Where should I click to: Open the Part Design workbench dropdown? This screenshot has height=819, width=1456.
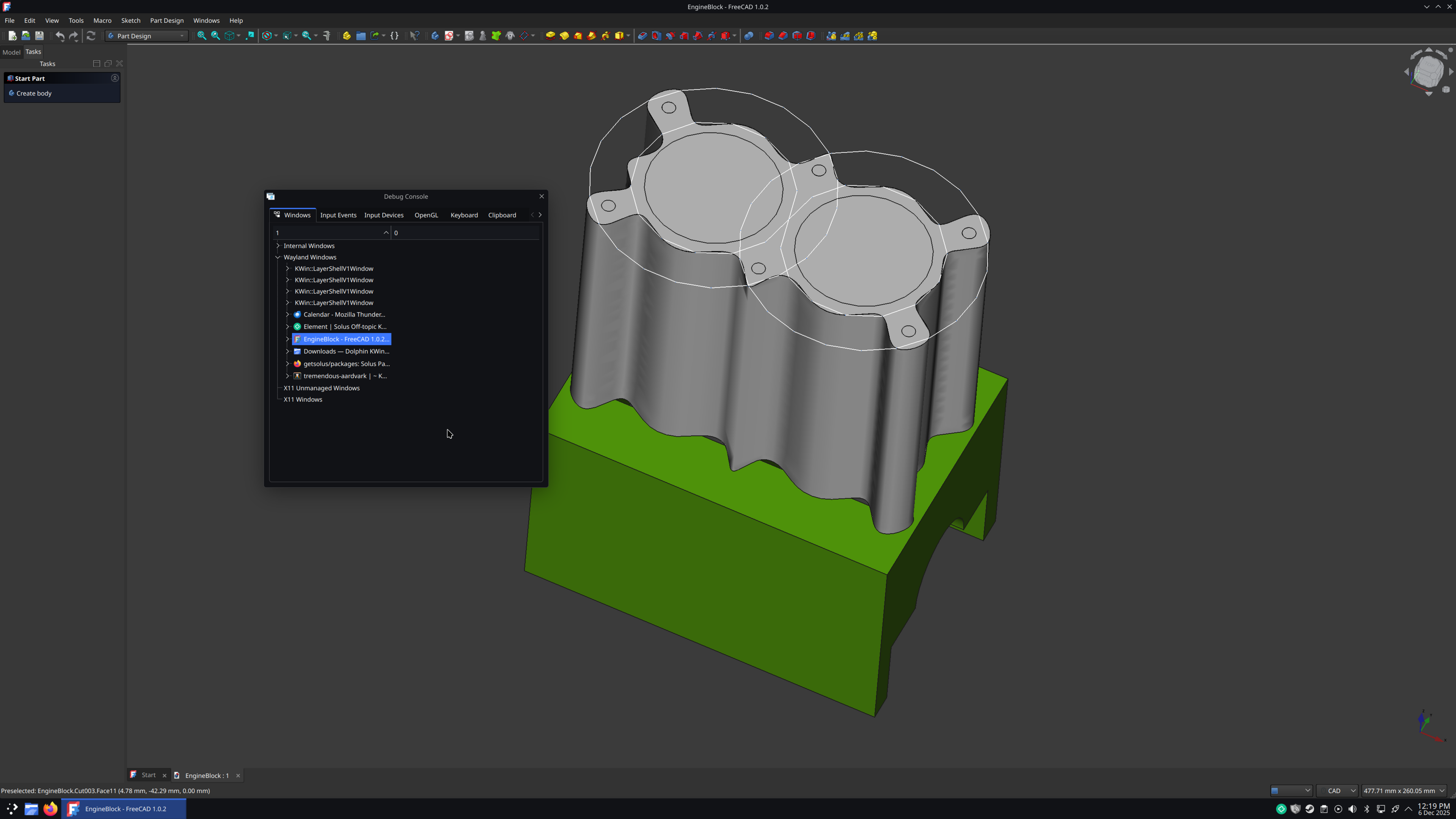tap(146, 36)
